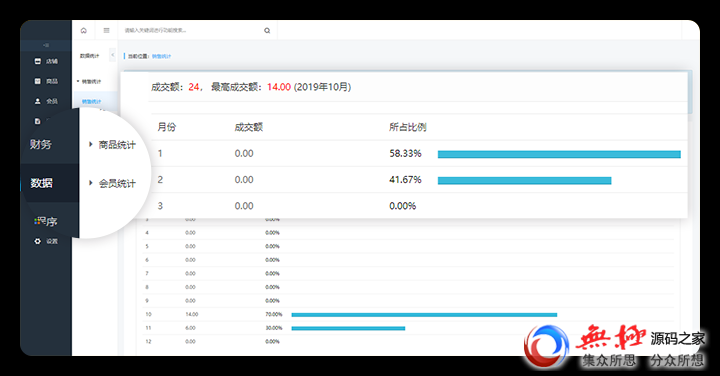Click the search magnifier icon
The height and width of the screenshot is (376, 720).
click(267, 31)
